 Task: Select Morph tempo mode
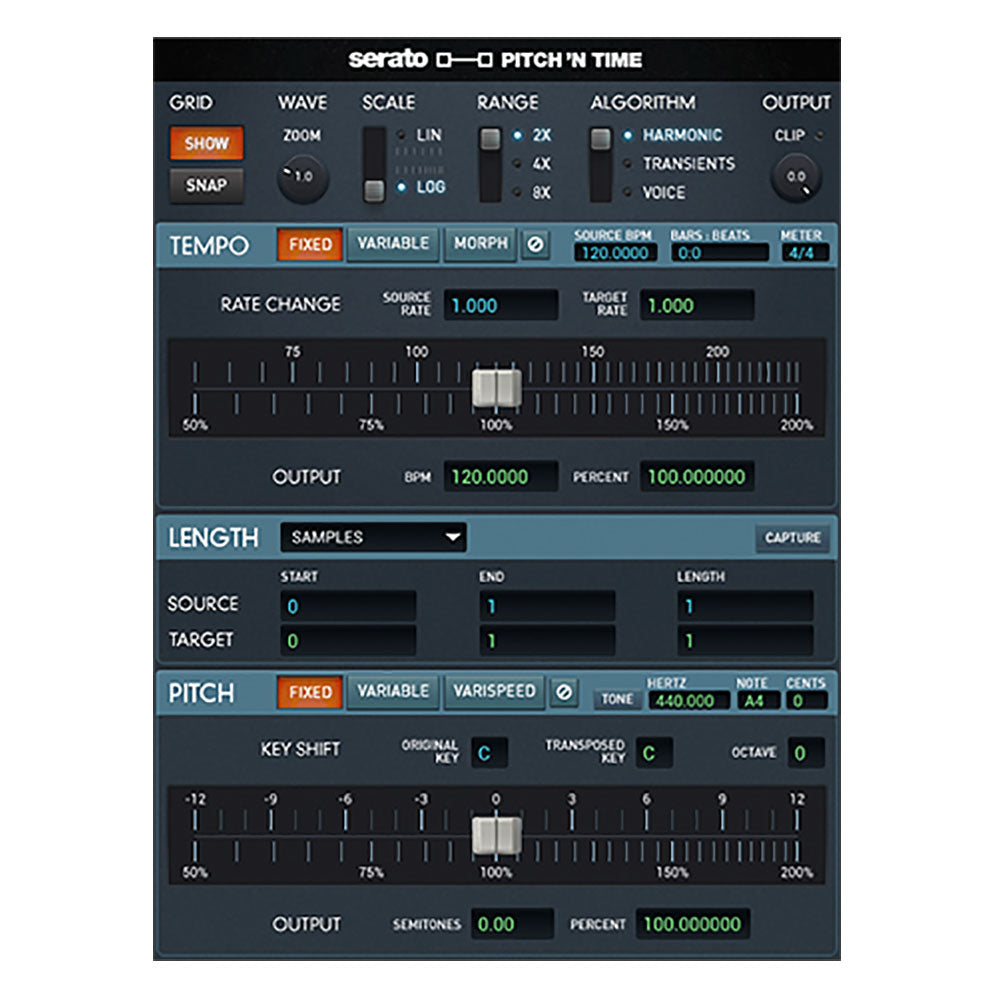(479, 242)
